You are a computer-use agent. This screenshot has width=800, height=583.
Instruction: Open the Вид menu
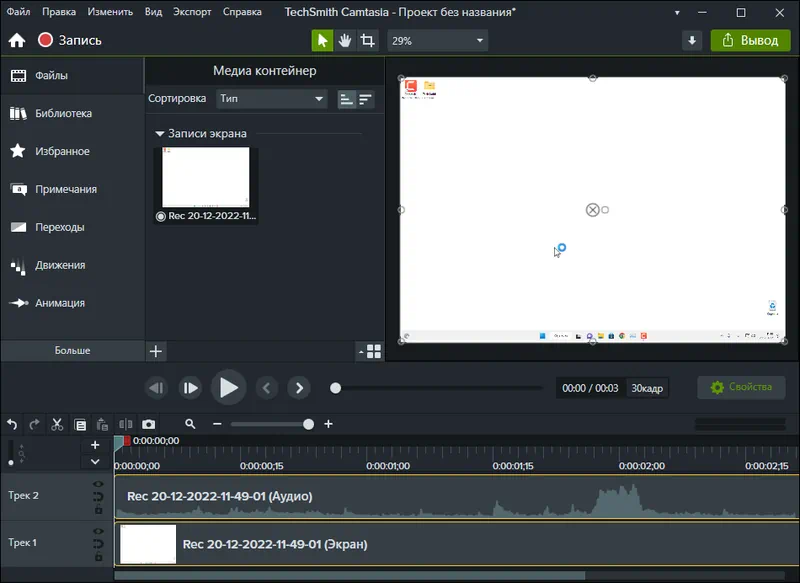[x=153, y=12]
